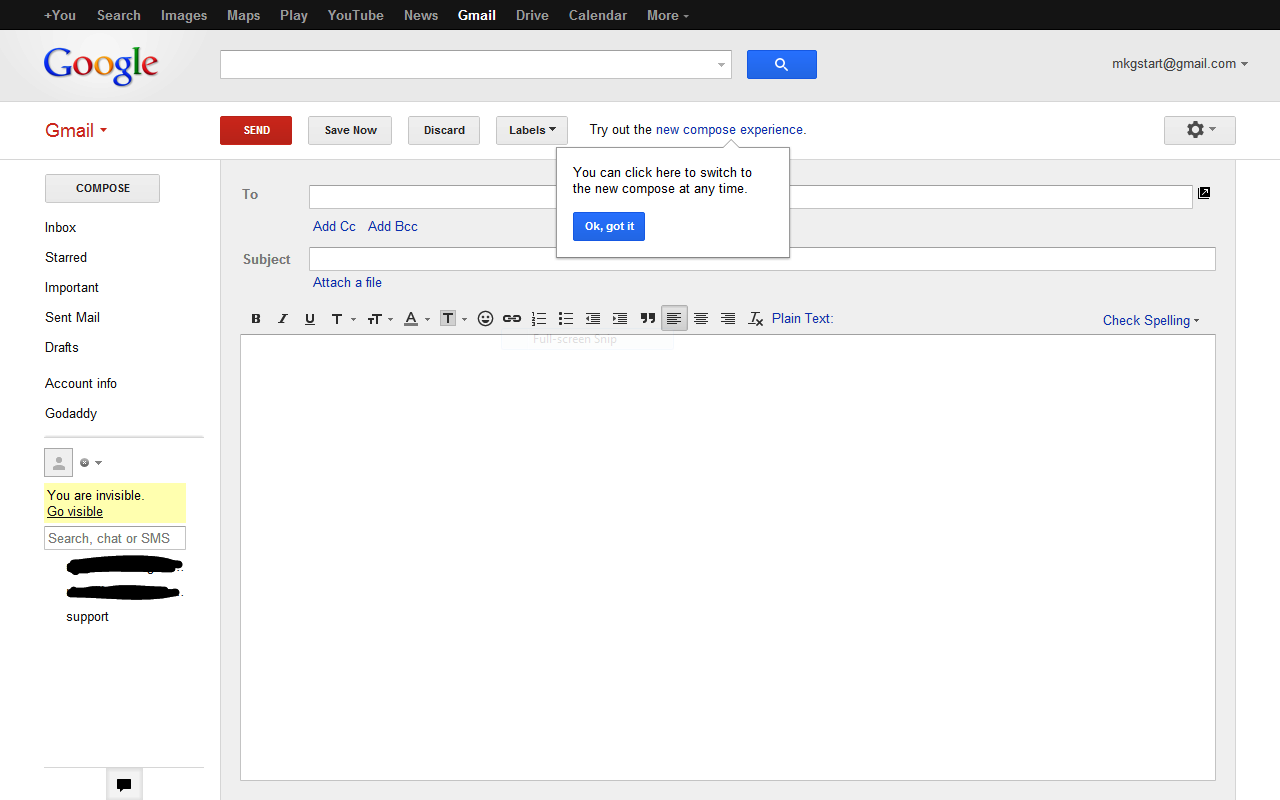The height and width of the screenshot is (800, 1280).
Task: Attach a file
Action: [x=347, y=283]
